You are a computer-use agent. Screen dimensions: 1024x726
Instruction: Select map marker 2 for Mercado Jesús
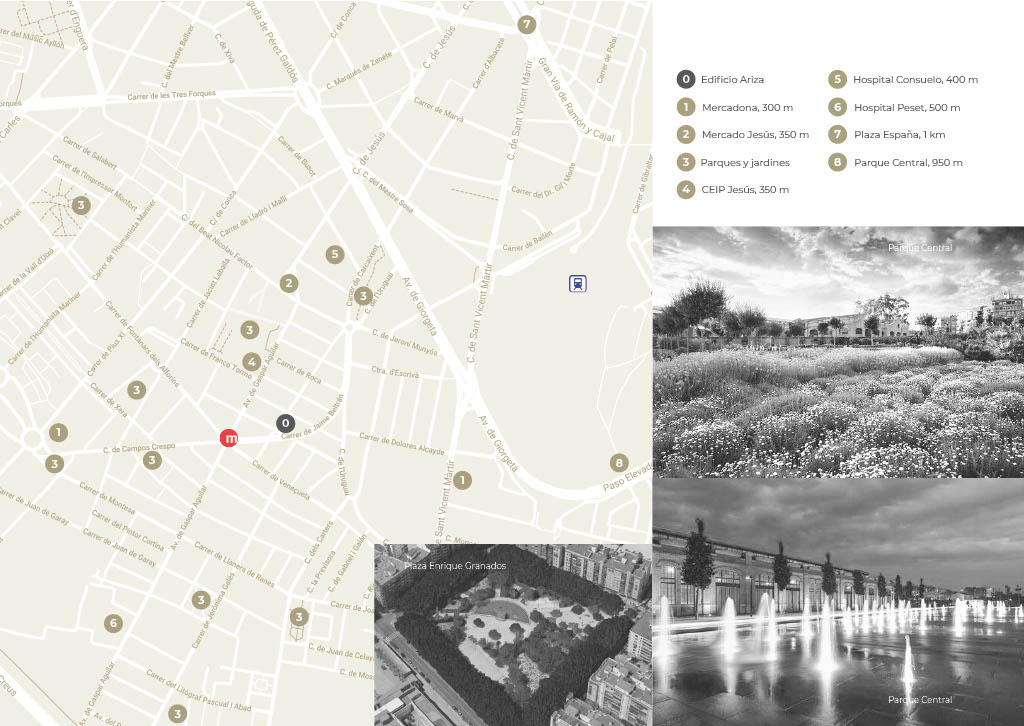289,283
